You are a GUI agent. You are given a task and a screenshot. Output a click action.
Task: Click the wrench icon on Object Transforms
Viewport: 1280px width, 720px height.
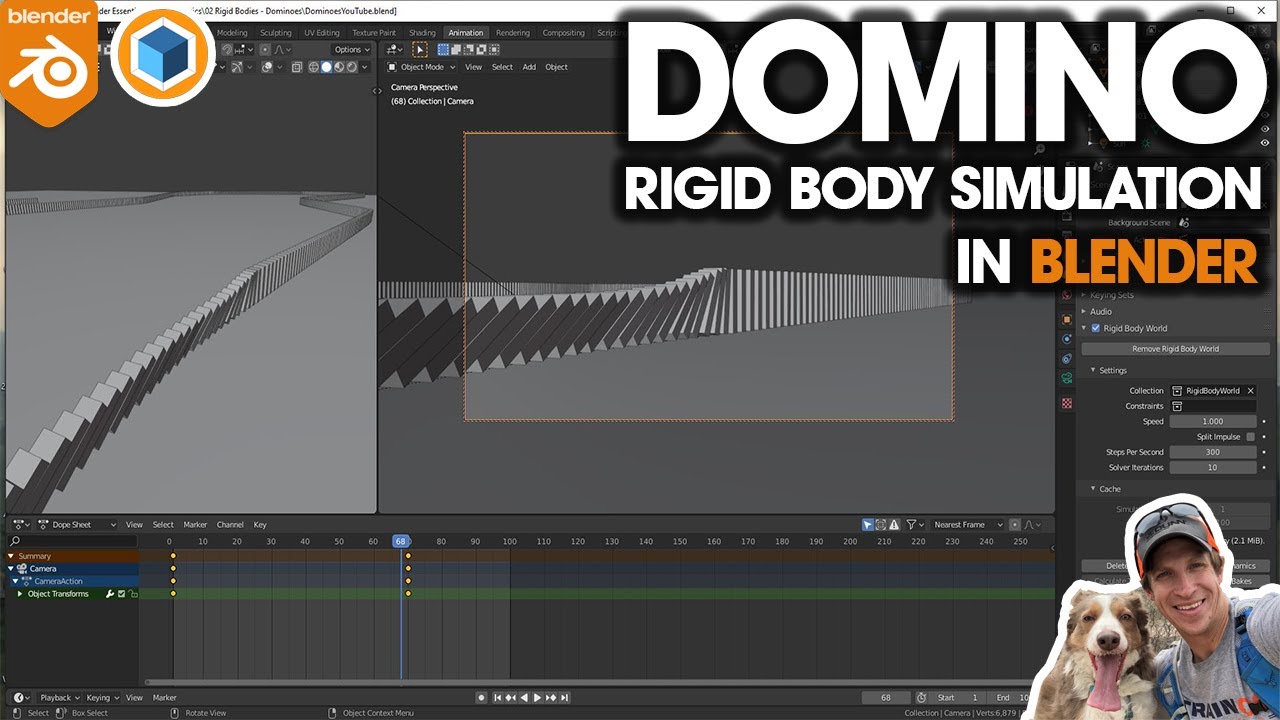pyautogui.click(x=110, y=594)
